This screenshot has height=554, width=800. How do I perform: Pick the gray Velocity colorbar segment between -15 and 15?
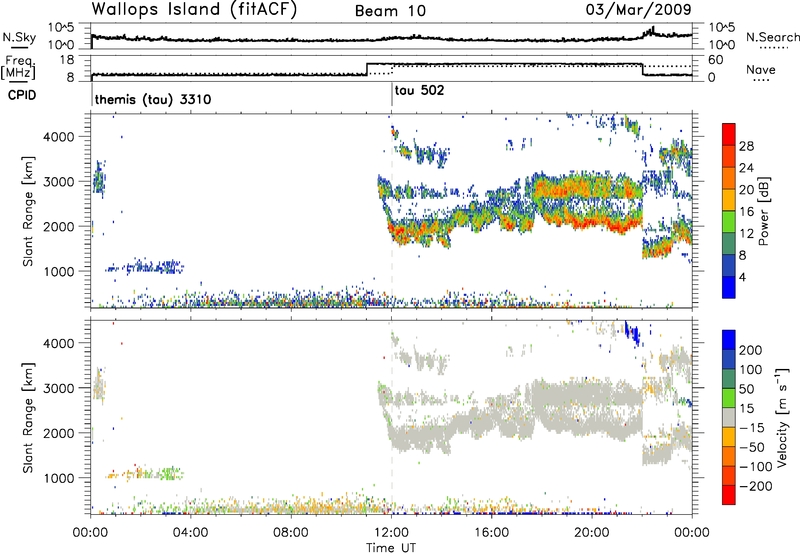coord(729,417)
